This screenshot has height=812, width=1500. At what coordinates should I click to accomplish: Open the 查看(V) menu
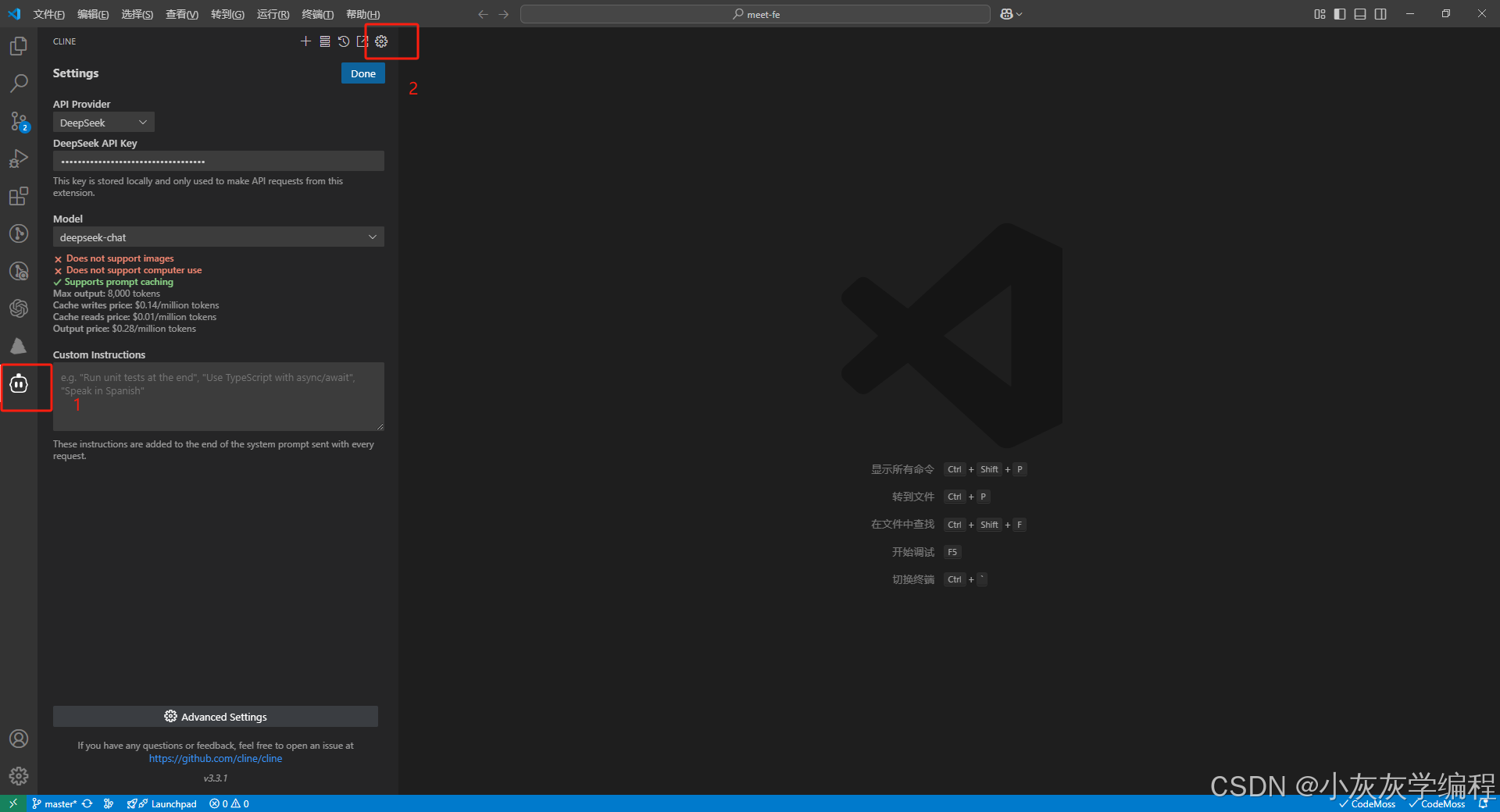[x=182, y=14]
